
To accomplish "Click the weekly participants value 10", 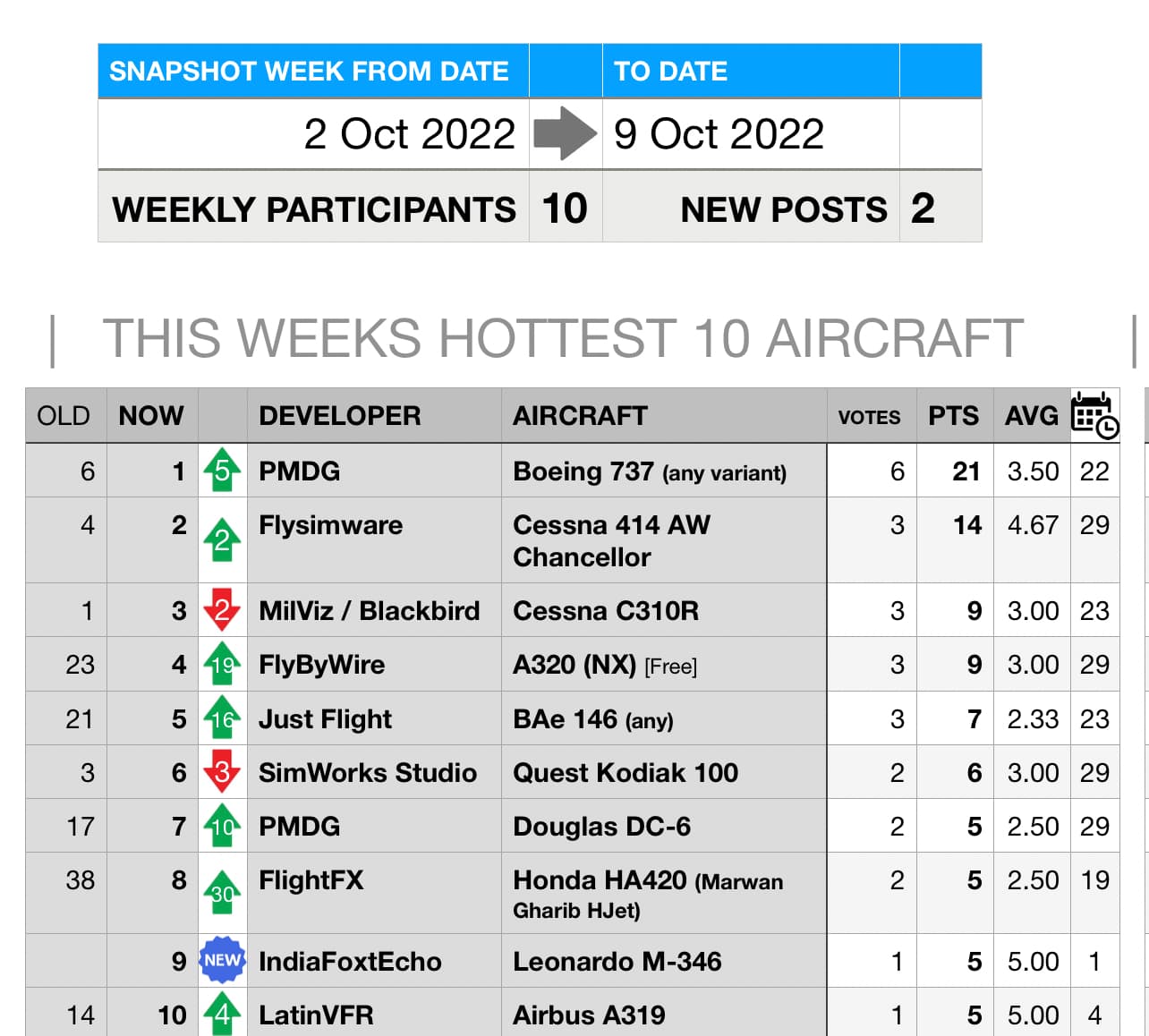I will pos(565,208).
